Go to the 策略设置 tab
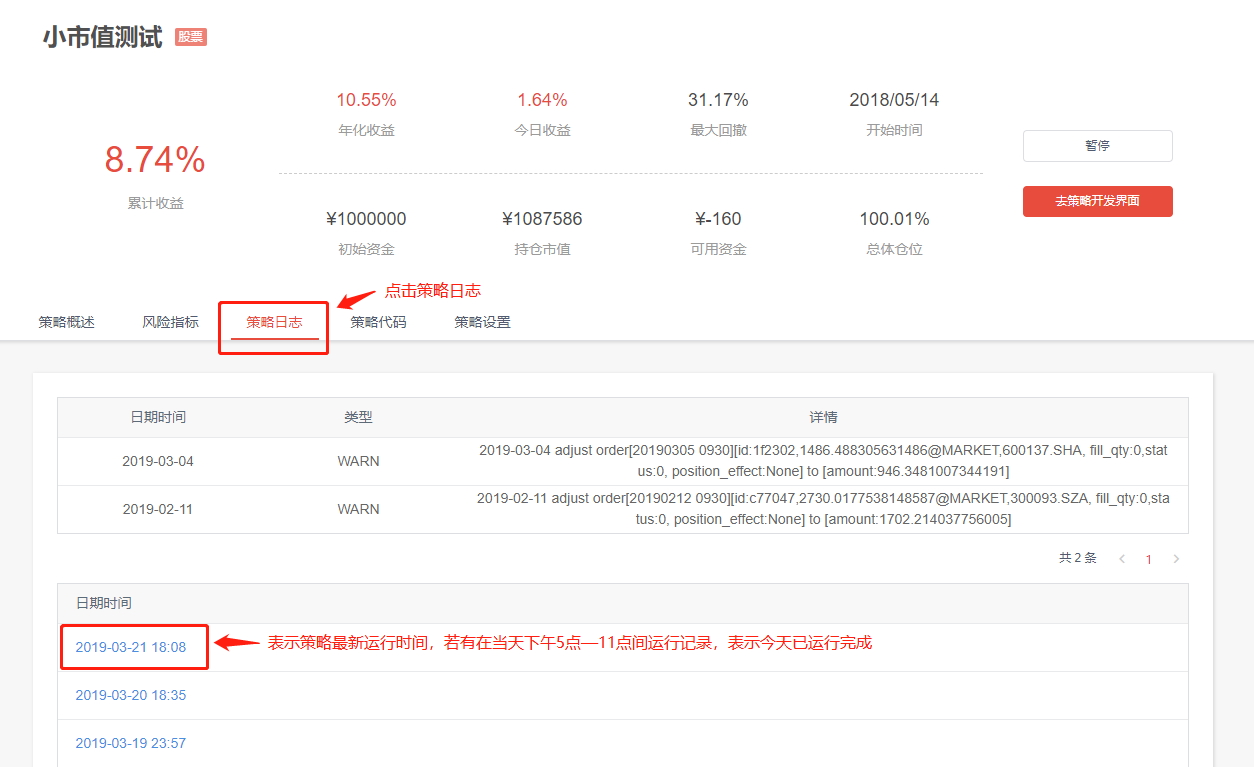The height and width of the screenshot is (767, 1254). tap(482, 322)
